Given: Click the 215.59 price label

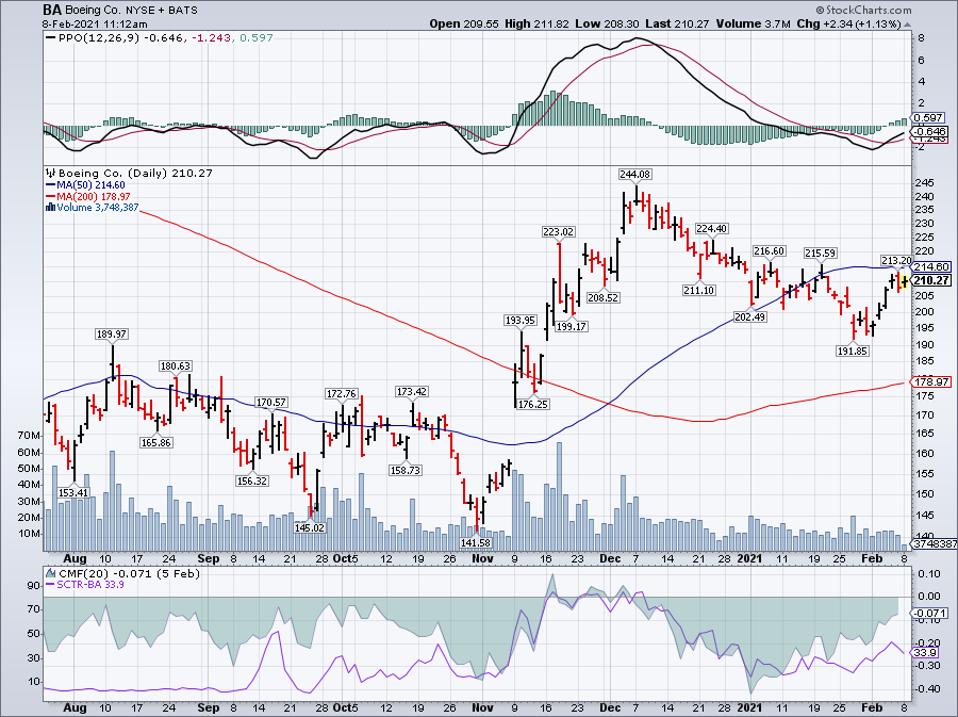Looking at the screenshot, I should coord(821,253).
